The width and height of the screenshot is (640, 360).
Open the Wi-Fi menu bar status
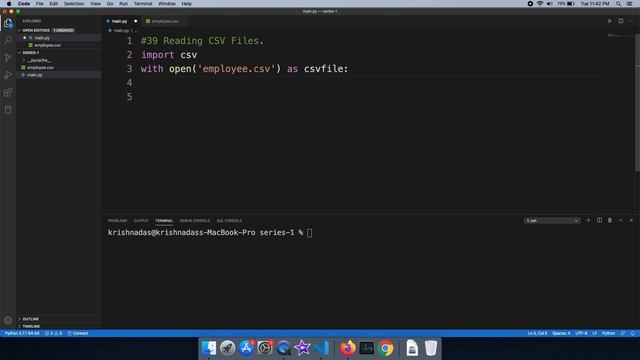coord(540,4)
